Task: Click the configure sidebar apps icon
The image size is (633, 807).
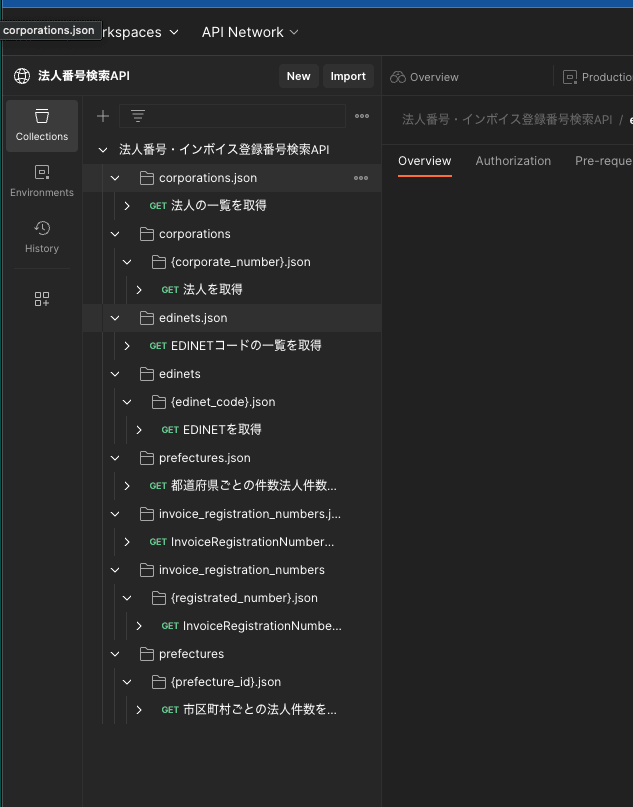Action: click(x=42, y=299)
